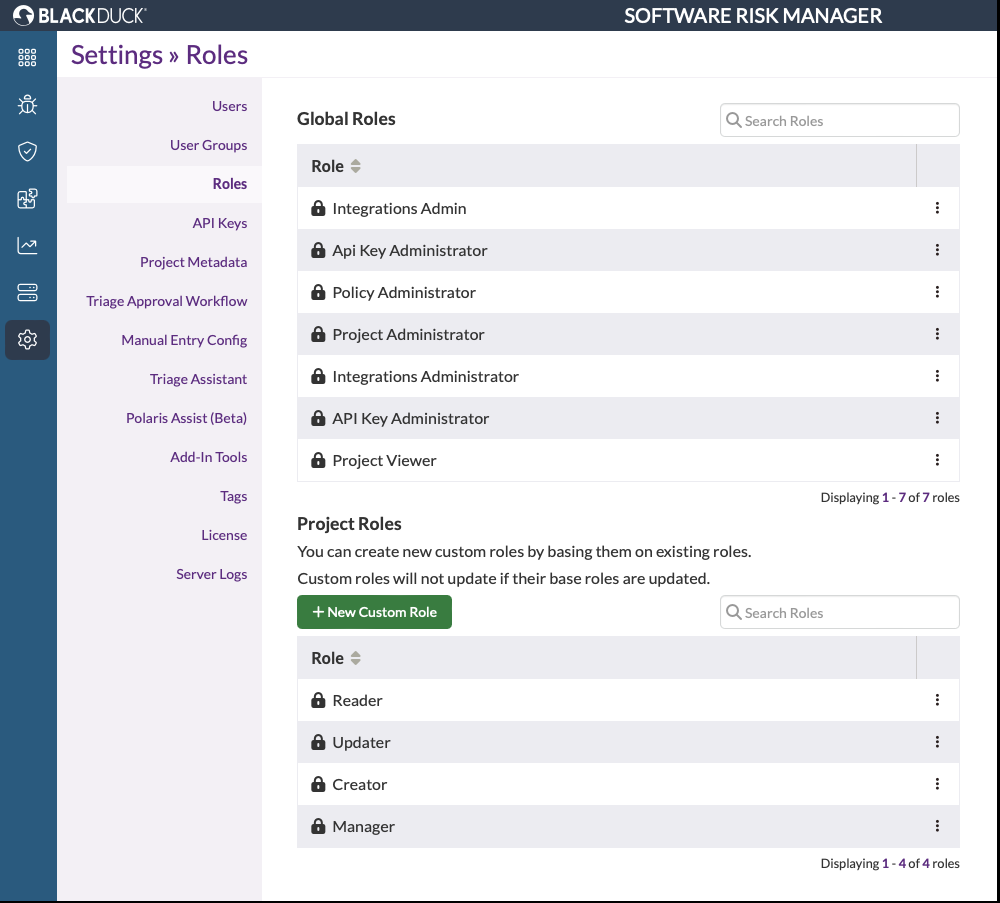Select the Project Administrator role text
1000x903 pixels.
(408, 335)
